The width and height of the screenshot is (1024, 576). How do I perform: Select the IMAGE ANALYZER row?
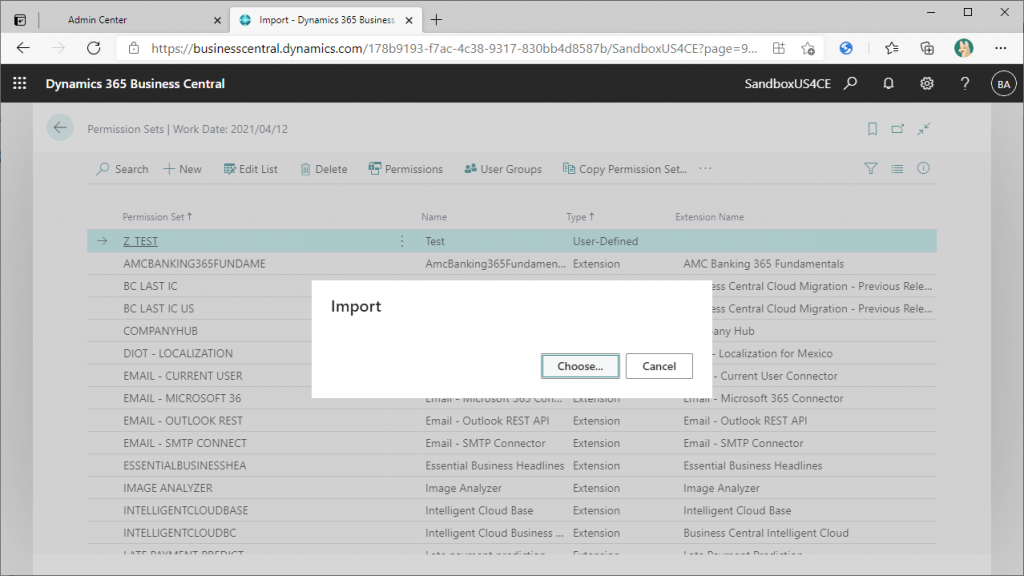coord(512,488)
